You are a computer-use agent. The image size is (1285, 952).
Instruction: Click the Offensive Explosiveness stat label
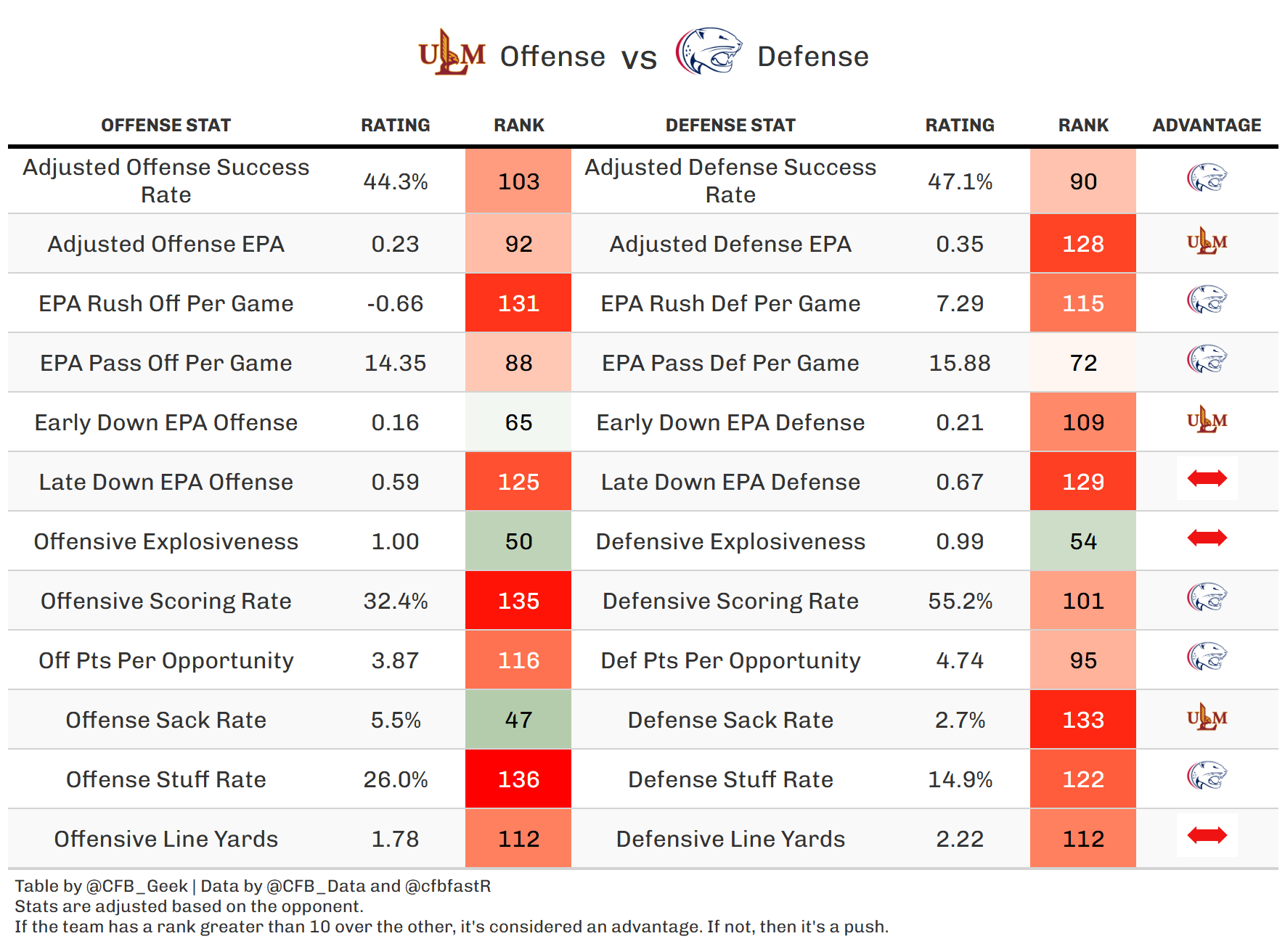[x=166, y=541]
